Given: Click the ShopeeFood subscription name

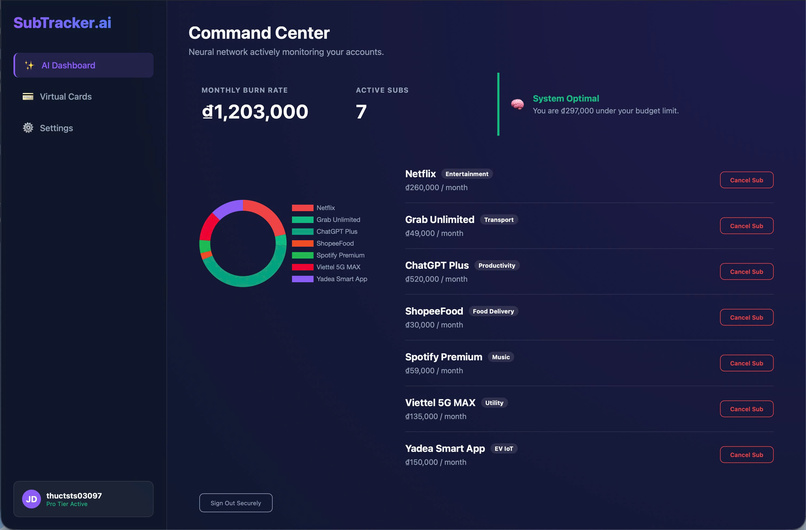Looking at the screenshot, I should pyautogui.click(x=434, y=311).
